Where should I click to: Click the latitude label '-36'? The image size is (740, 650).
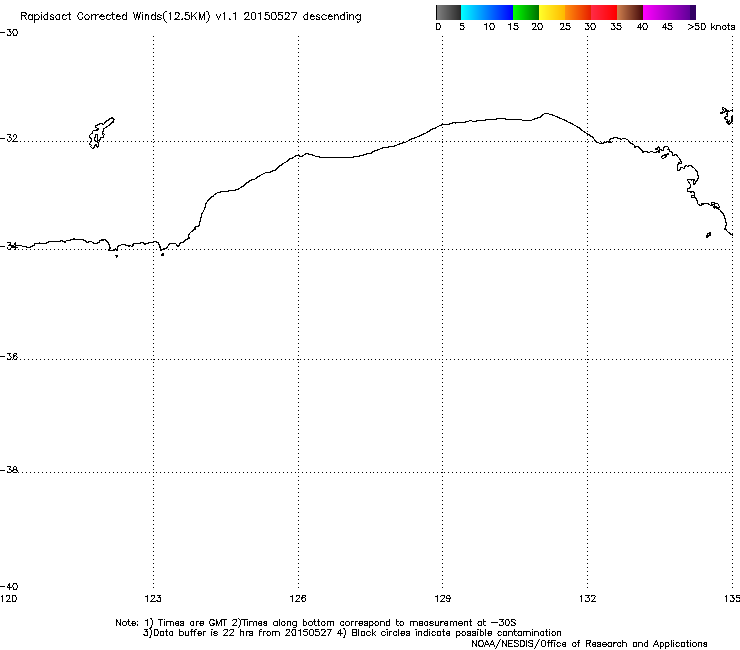click(9, 356)
